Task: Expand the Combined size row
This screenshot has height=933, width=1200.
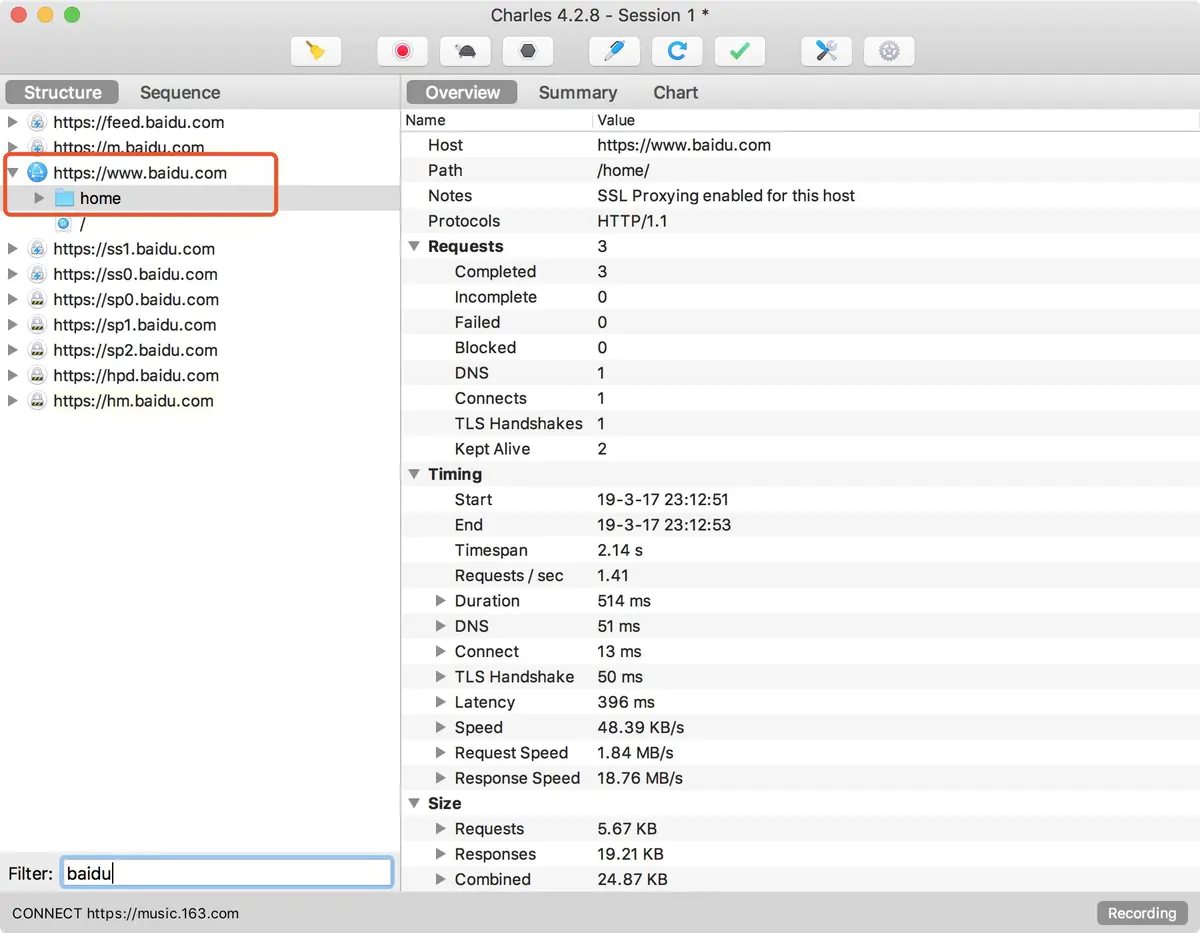Action: [x=440, y=879]
